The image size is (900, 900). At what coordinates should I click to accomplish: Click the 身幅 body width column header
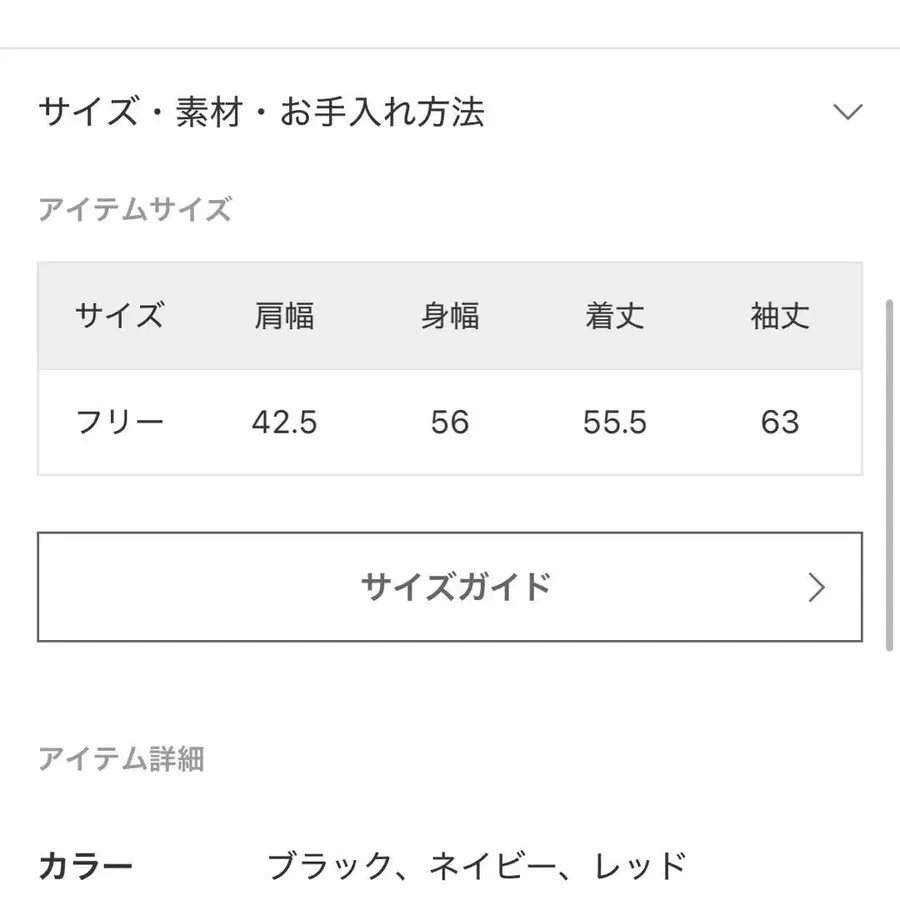450,316
